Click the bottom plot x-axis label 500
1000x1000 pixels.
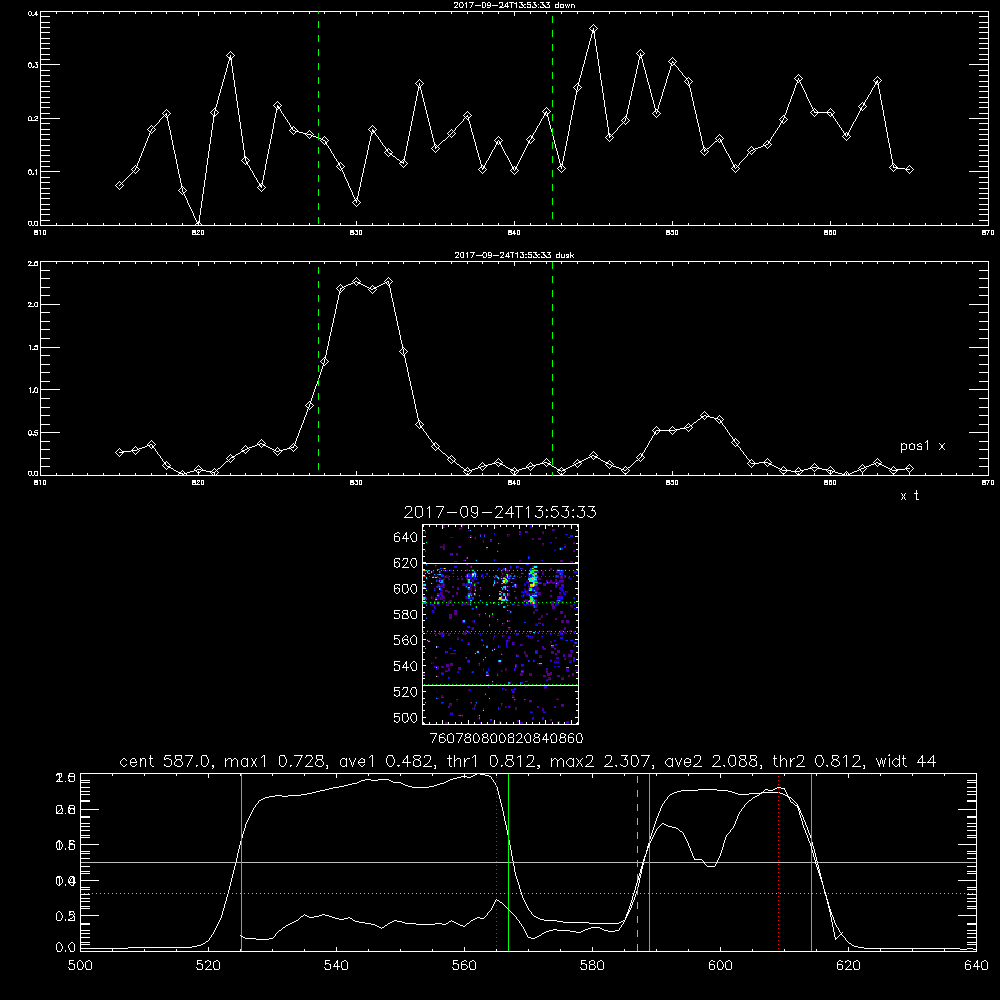click(80, 966)
